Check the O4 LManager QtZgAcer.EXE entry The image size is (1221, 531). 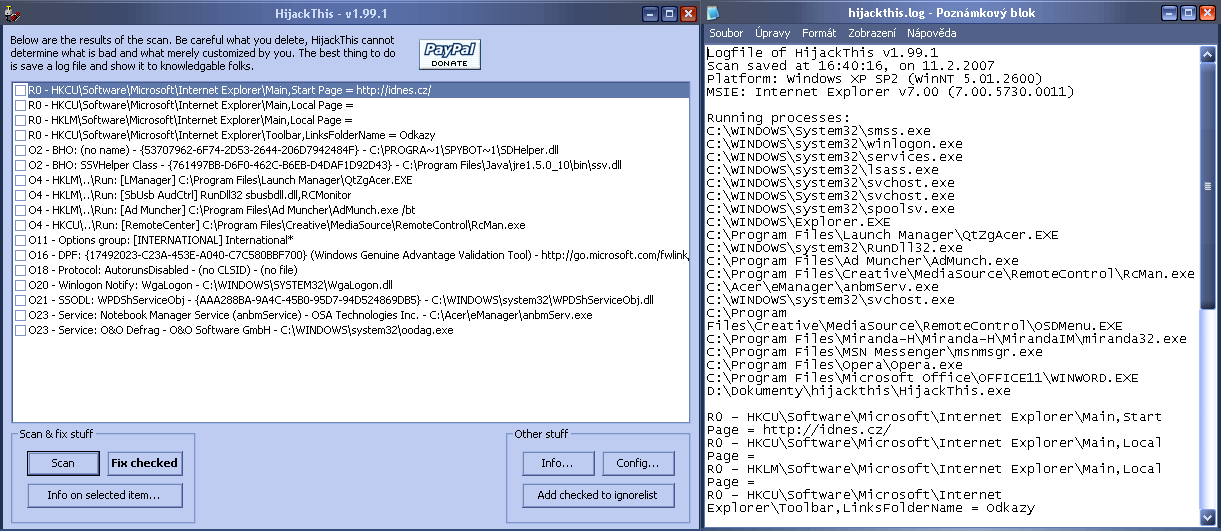pyautogui.click(x=21, y=180)
